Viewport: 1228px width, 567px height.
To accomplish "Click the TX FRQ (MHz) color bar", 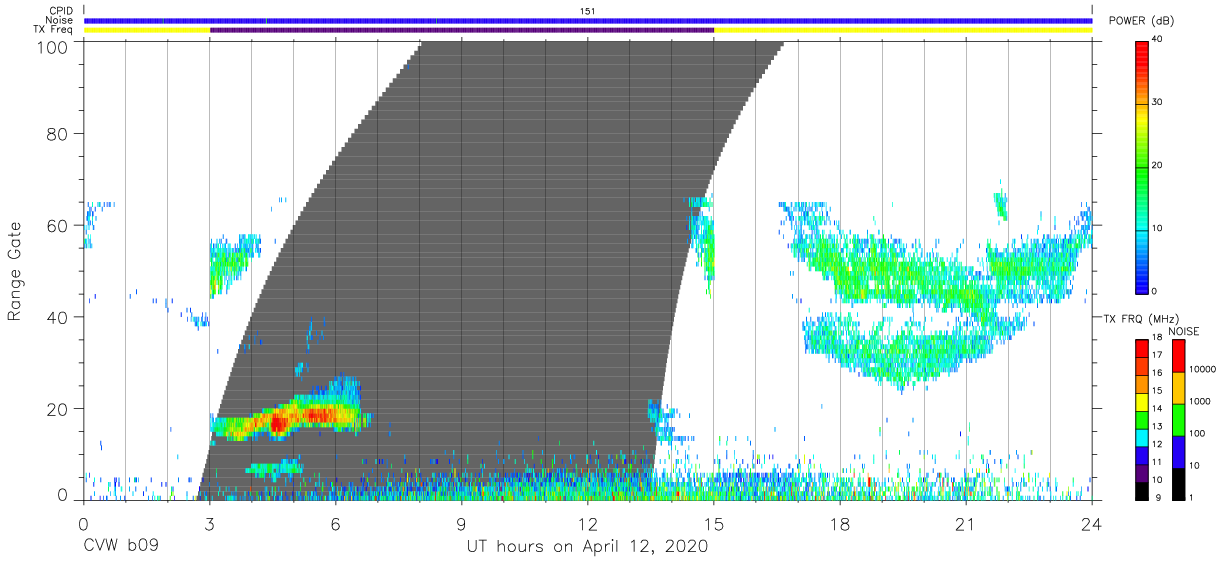I will coord(1142,419).
